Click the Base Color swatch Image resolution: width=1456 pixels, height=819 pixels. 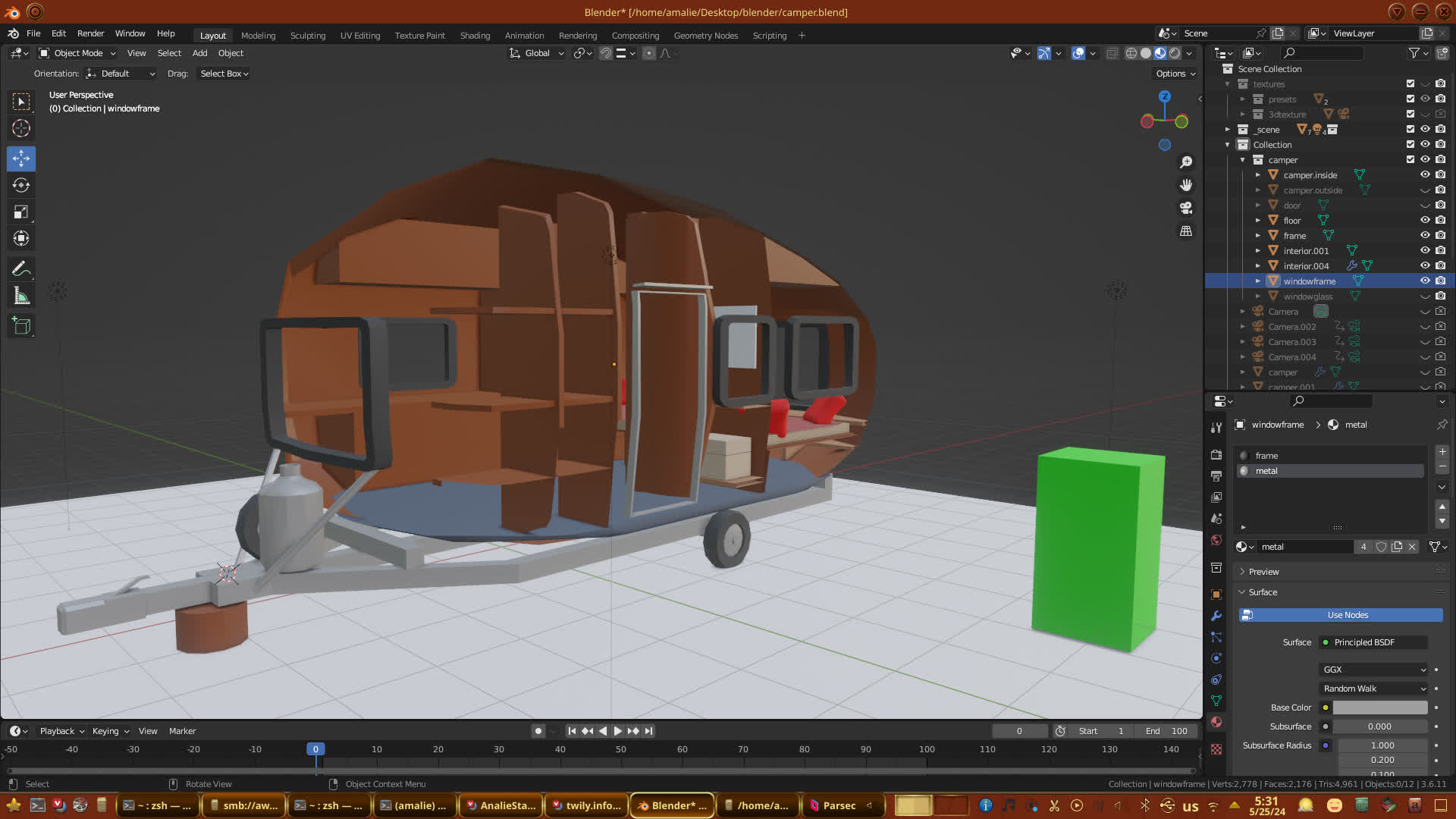tap(1380, 708)
